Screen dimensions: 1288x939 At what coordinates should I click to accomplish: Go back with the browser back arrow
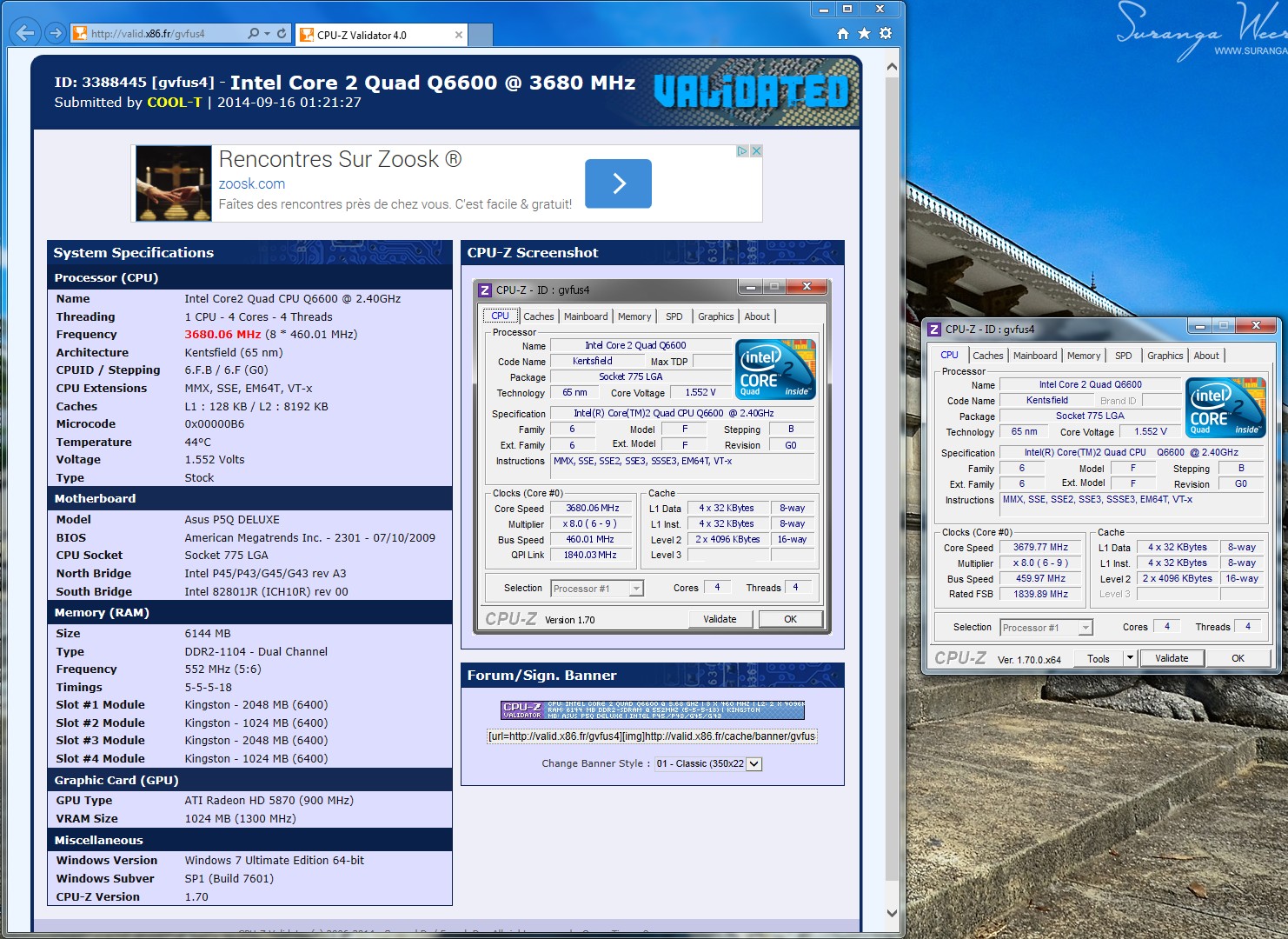click(25, 33)
